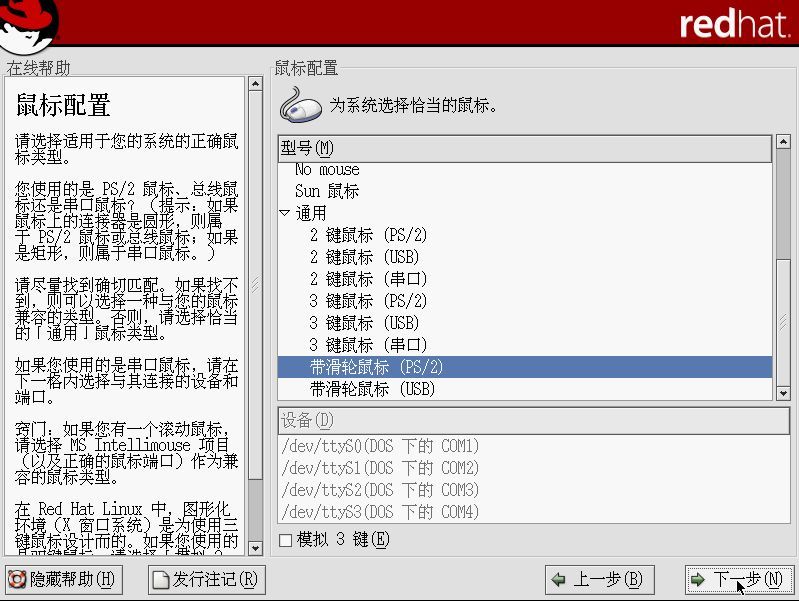Open the 发行注记 release notes
The image size is (799, 601).
pos(205,579)
